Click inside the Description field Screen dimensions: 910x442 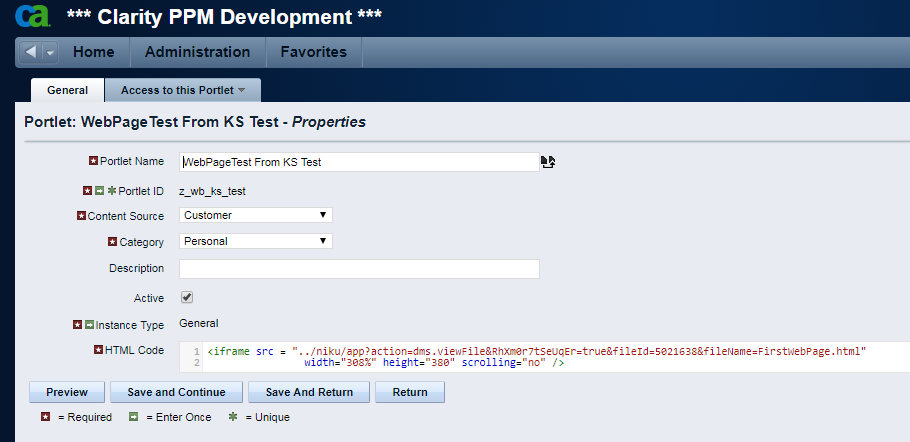359,269
